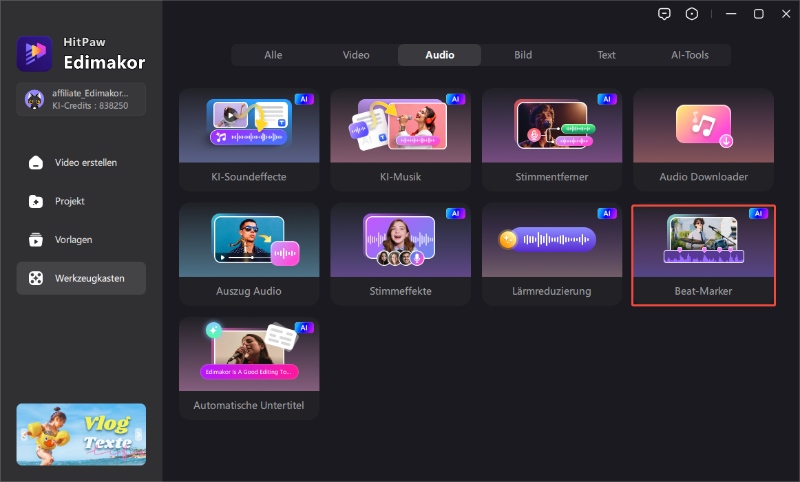Screen dimensions: 800x482
Task: Open Automatische Untertitel tool
Action: click(249, 368)
